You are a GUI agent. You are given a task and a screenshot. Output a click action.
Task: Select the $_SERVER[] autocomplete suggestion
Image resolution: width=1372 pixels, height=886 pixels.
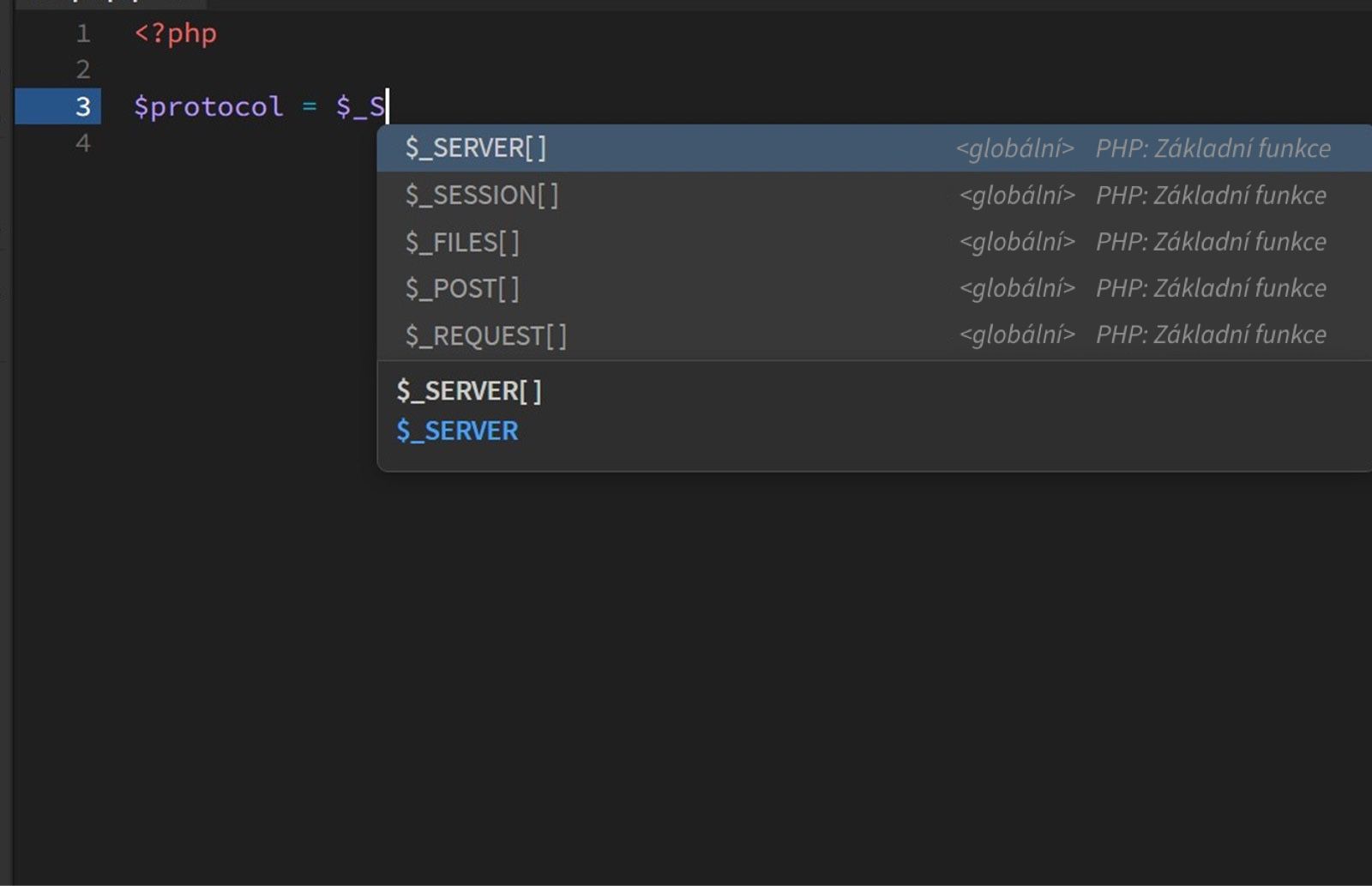coord(477,148)
